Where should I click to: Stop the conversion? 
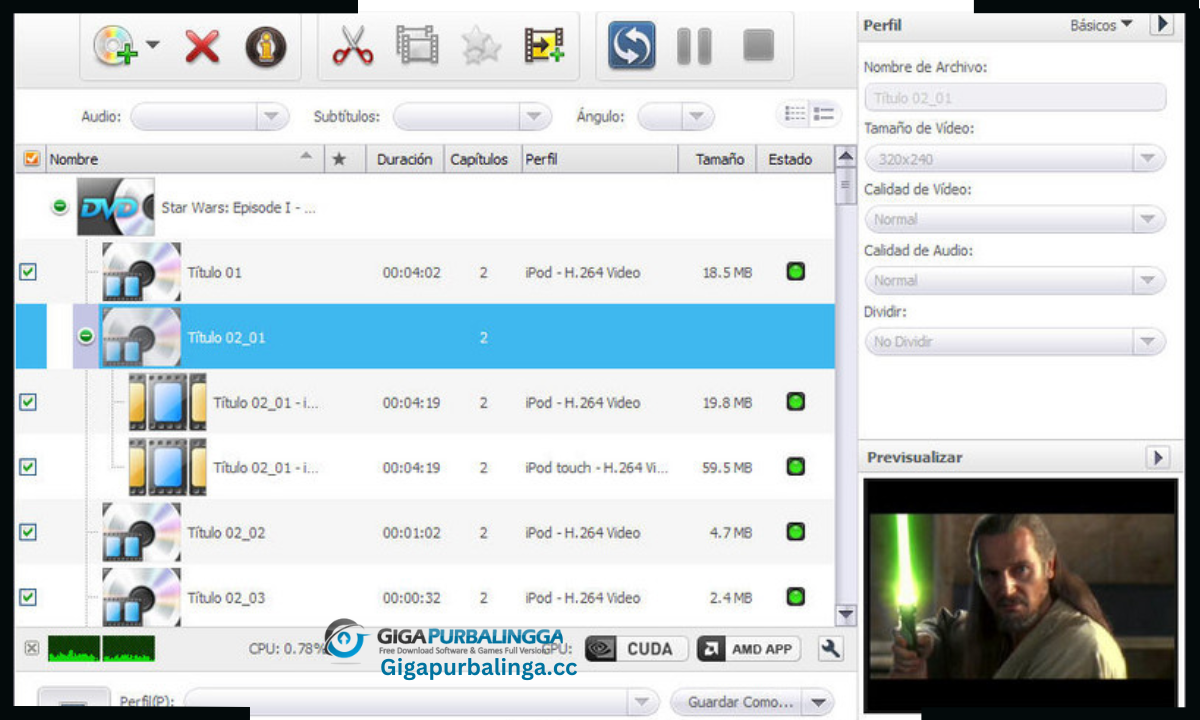click(759, 46)
